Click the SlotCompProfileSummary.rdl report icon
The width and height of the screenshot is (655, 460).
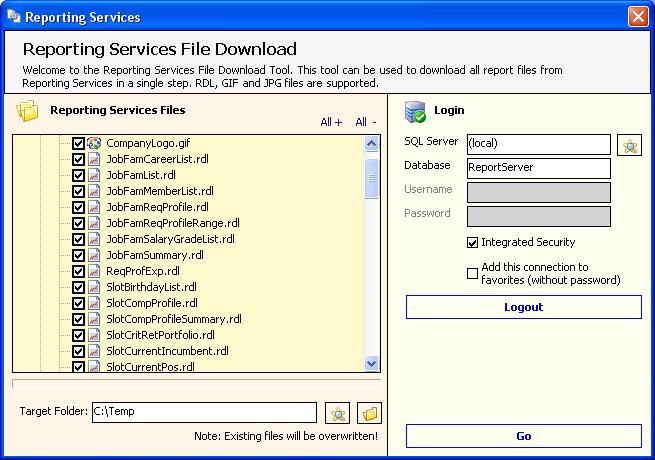(x=94, y=319)
